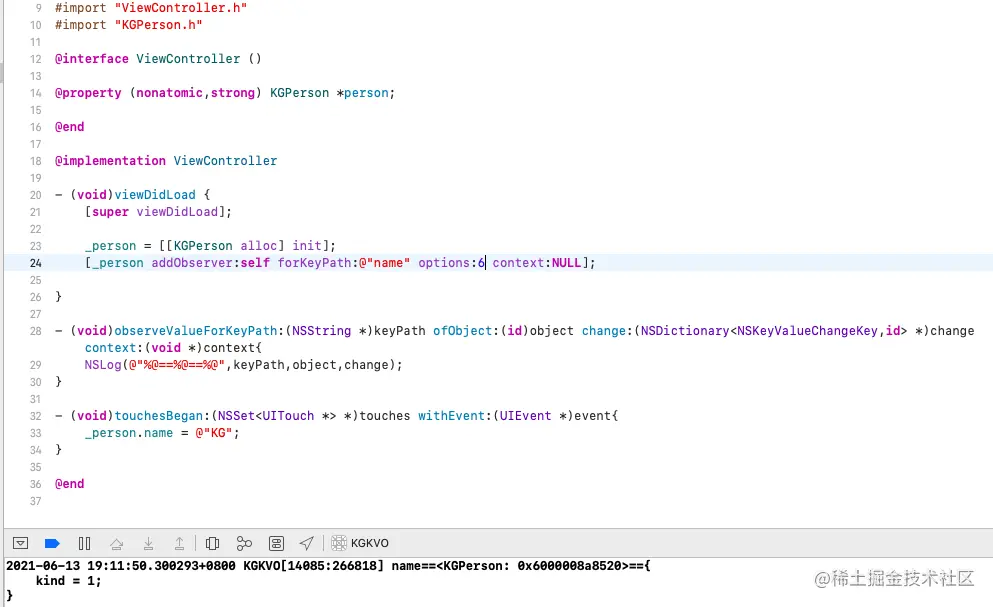Click withEvent:(UIEvent *)event parameter

pos(514,416)
